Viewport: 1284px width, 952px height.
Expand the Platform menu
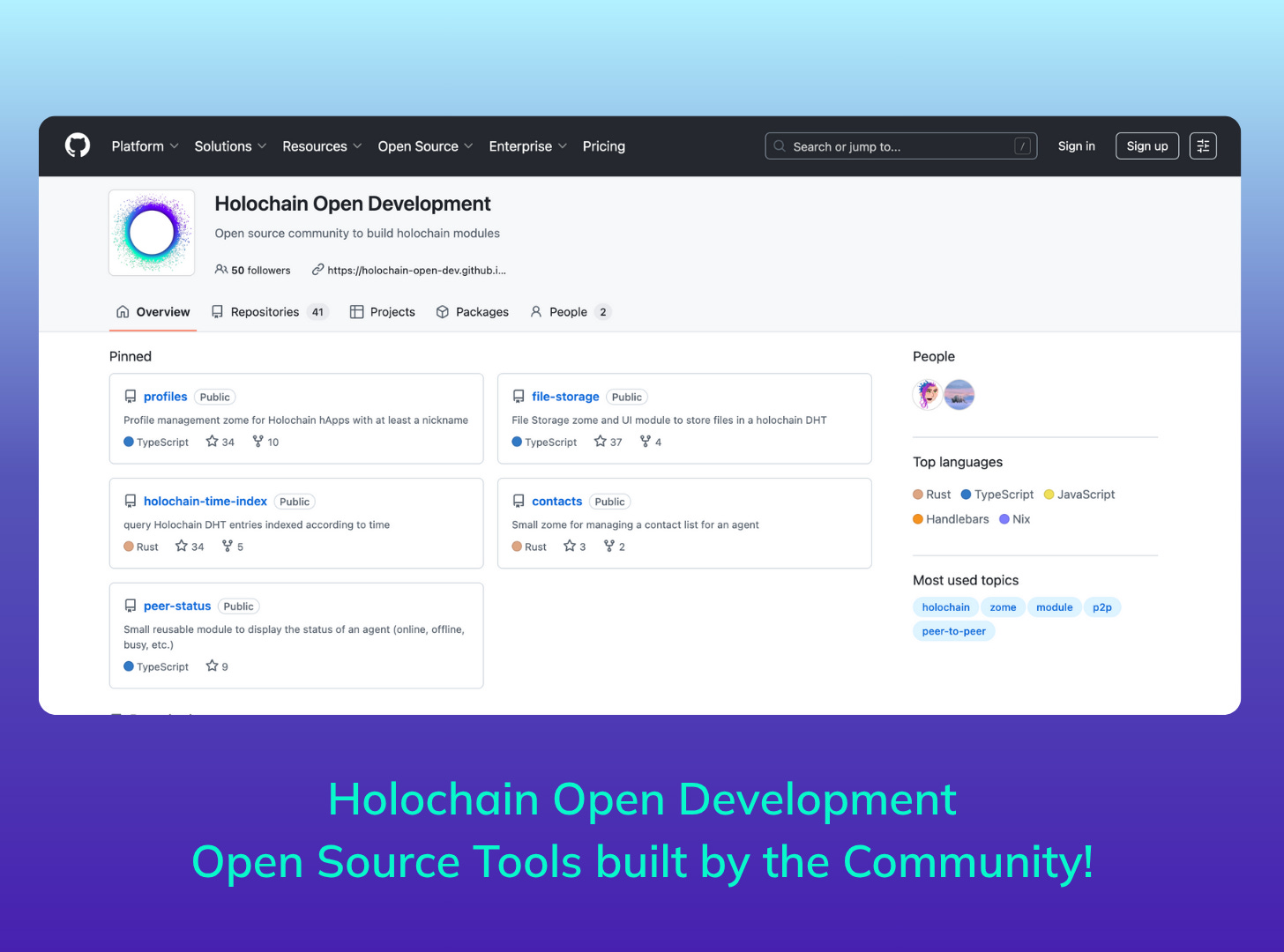[x=145, y=146]
